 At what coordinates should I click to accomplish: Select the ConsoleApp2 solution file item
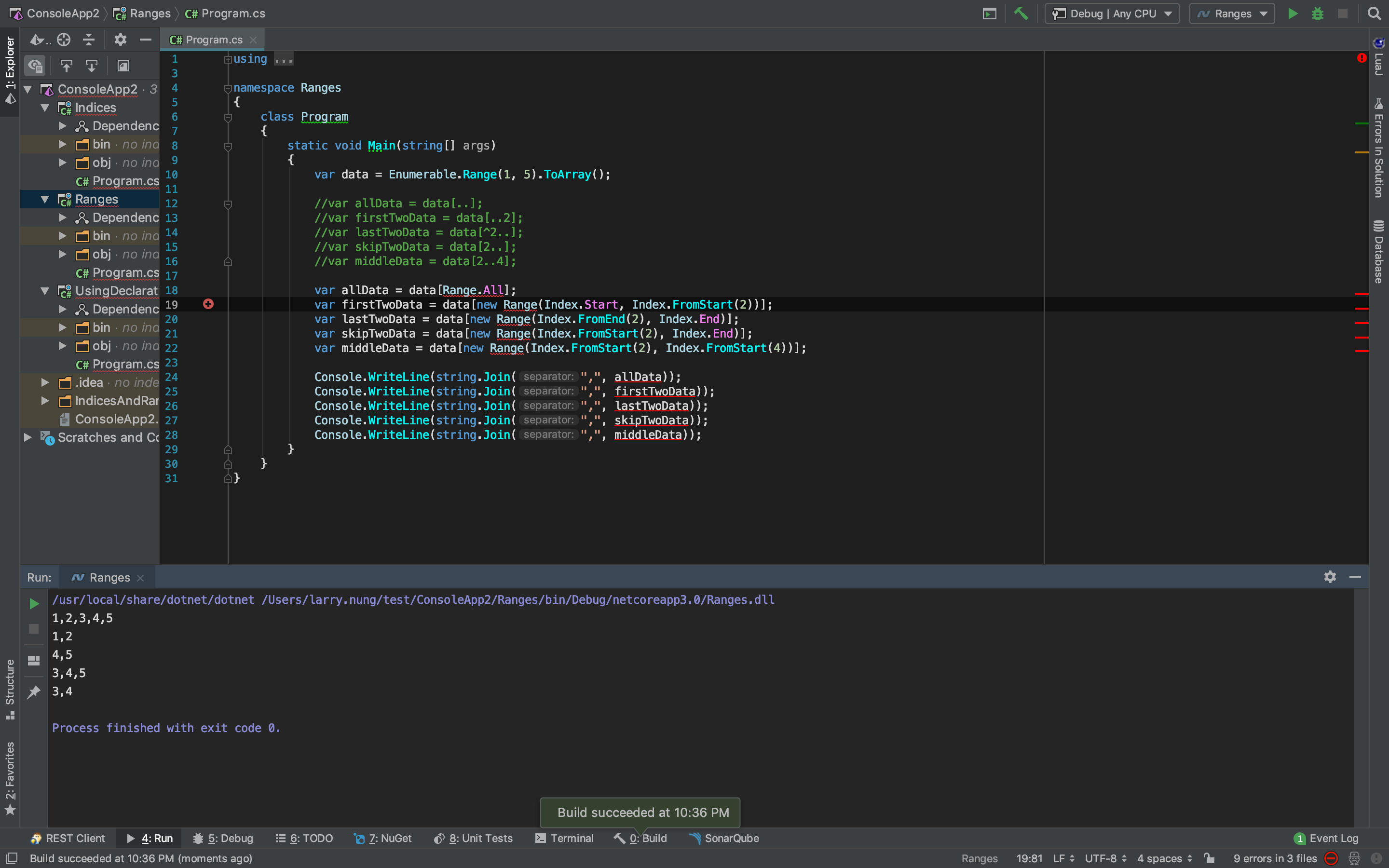[109, 419]
